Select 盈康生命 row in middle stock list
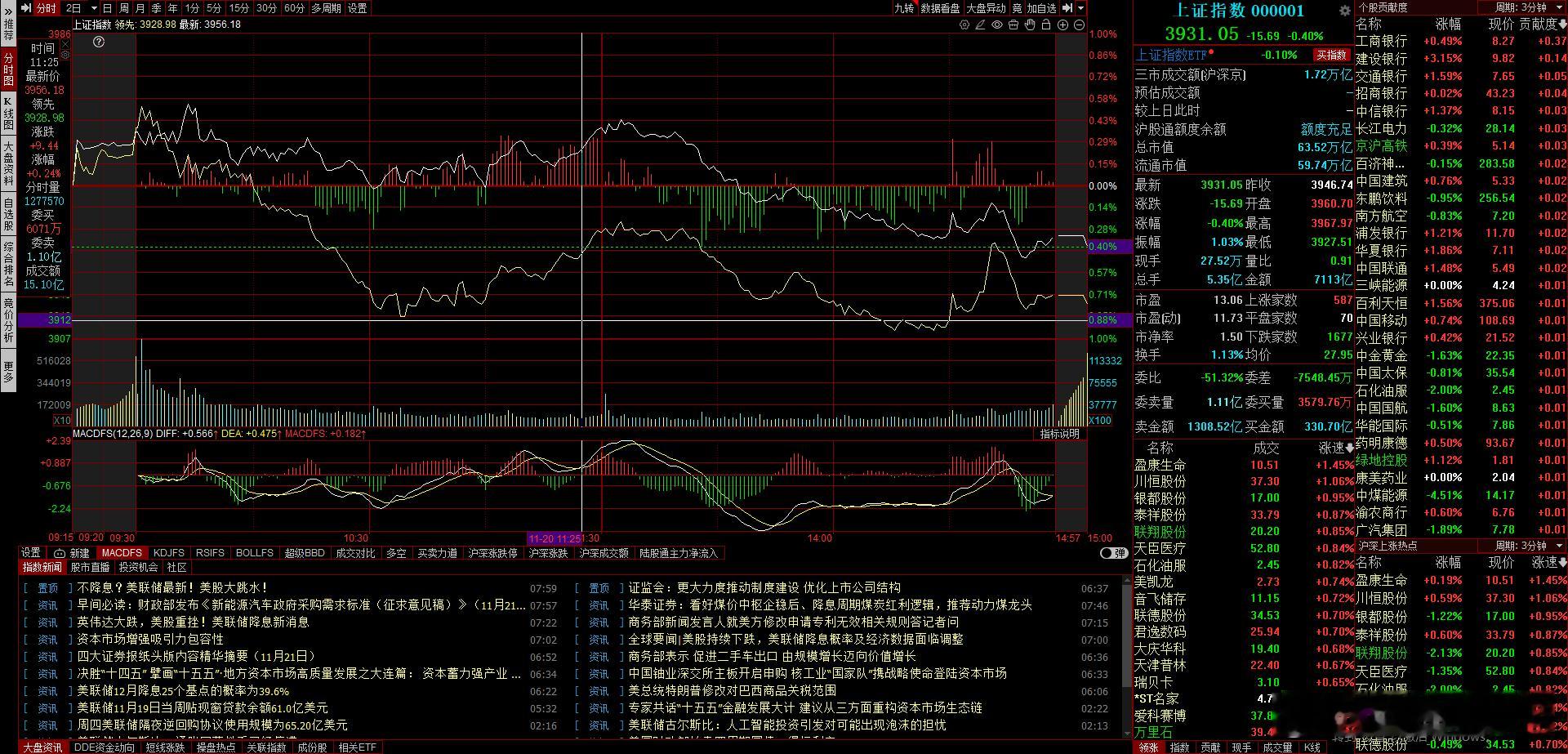The width and height of the screenshot is (1568, 754). click(1244, 465)
